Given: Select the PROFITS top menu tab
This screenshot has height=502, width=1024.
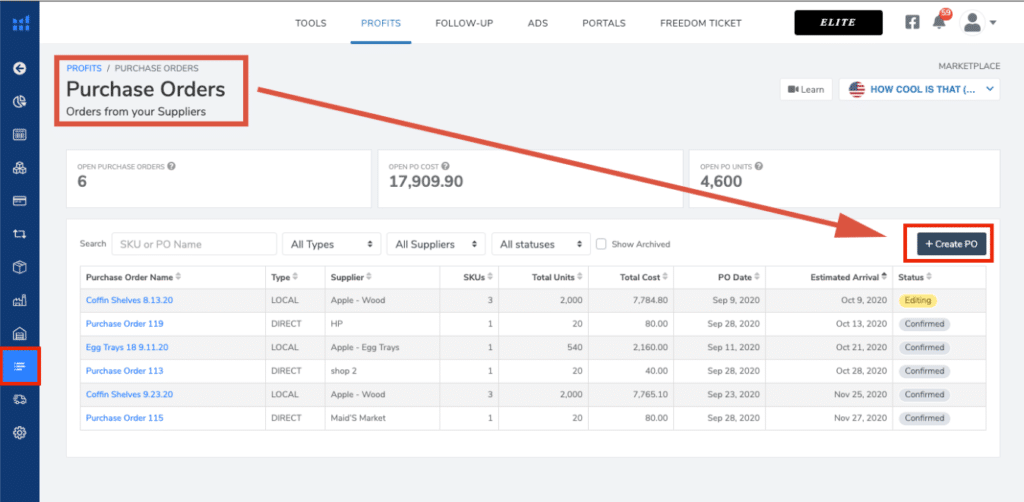Looking at the screenshot, I should [x=381, y=24].
